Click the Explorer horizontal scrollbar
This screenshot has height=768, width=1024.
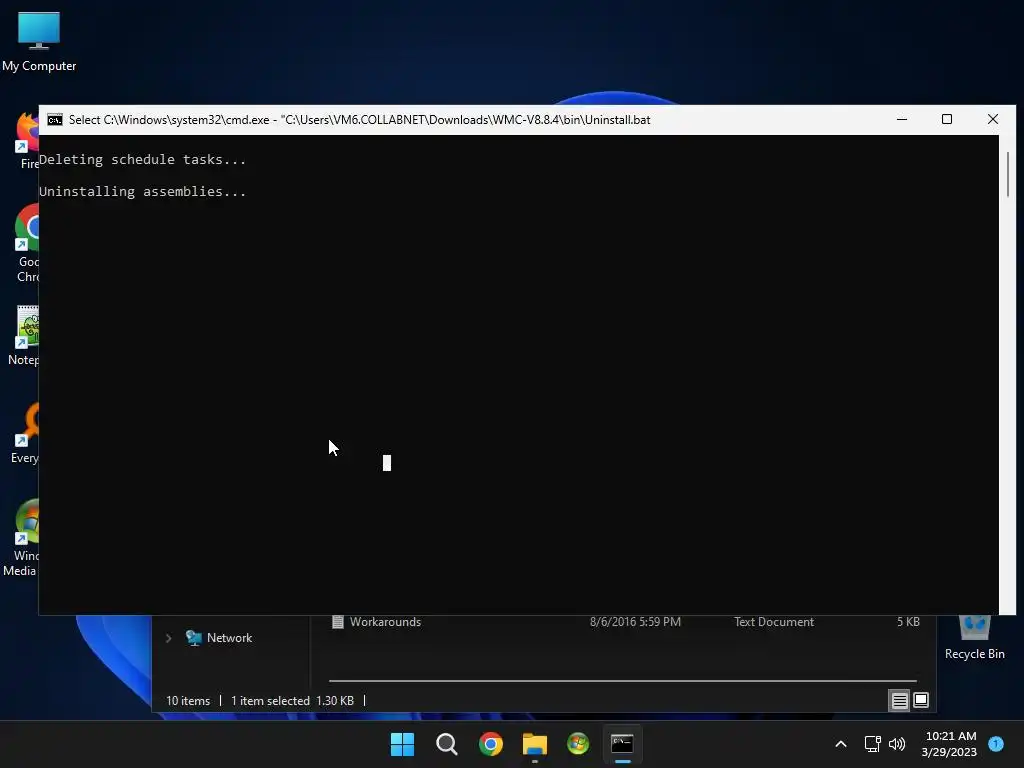click(x=623, y=680)
